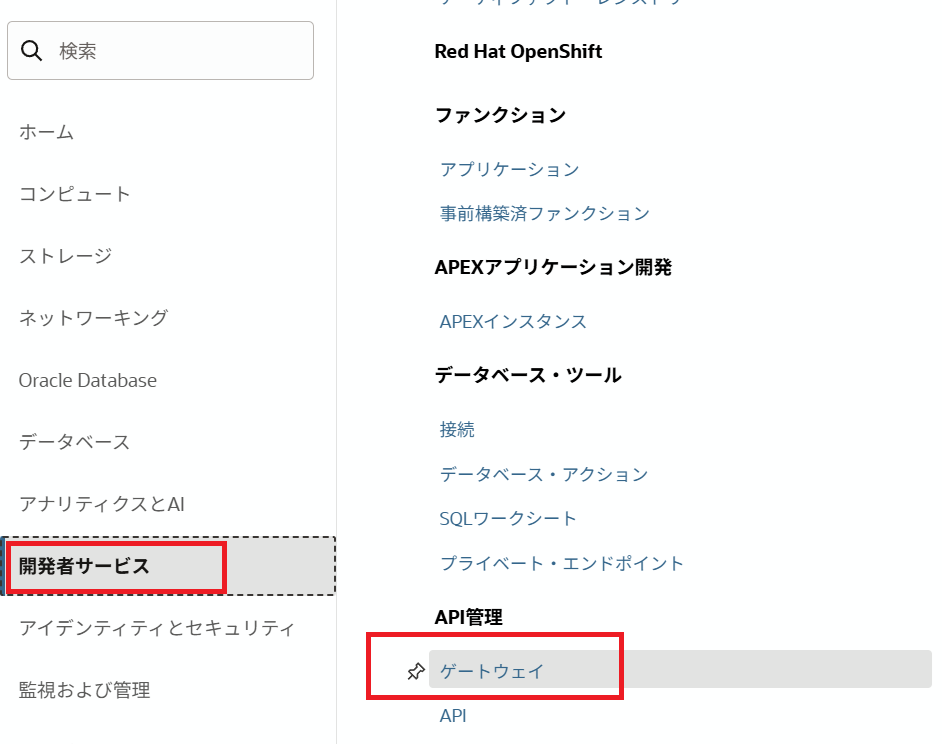Select 監視および管理 in the sidebar
Screen dimensions: 942x744
85,690
